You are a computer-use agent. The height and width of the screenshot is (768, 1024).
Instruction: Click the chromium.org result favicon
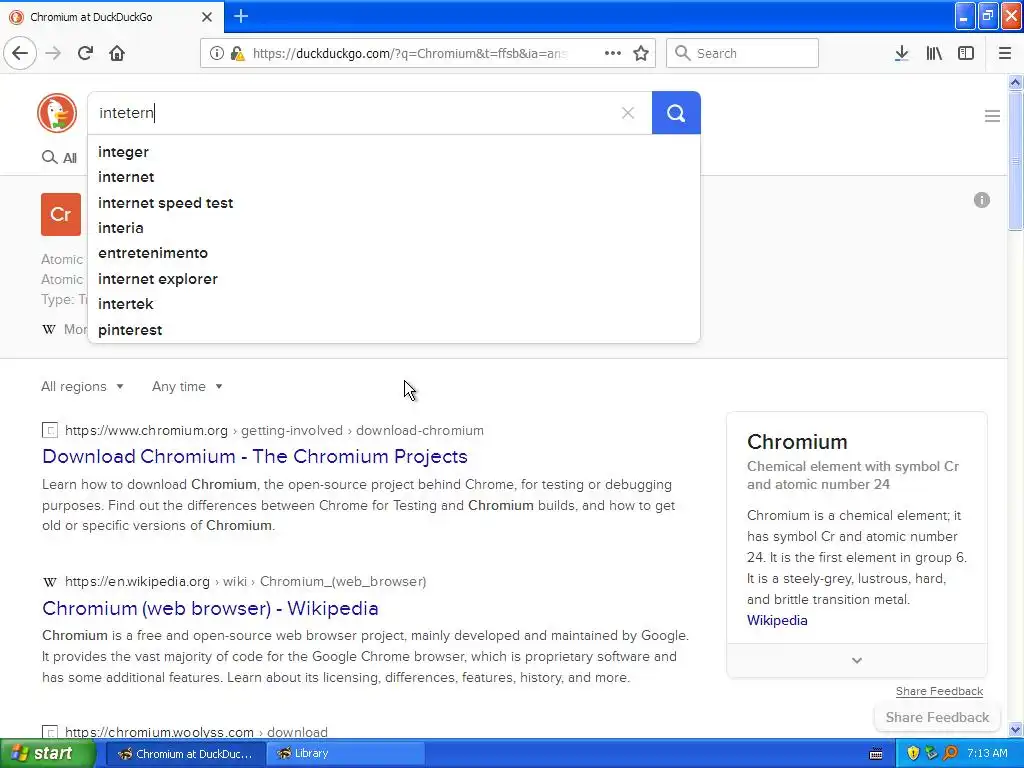click(x=50, y=430)
